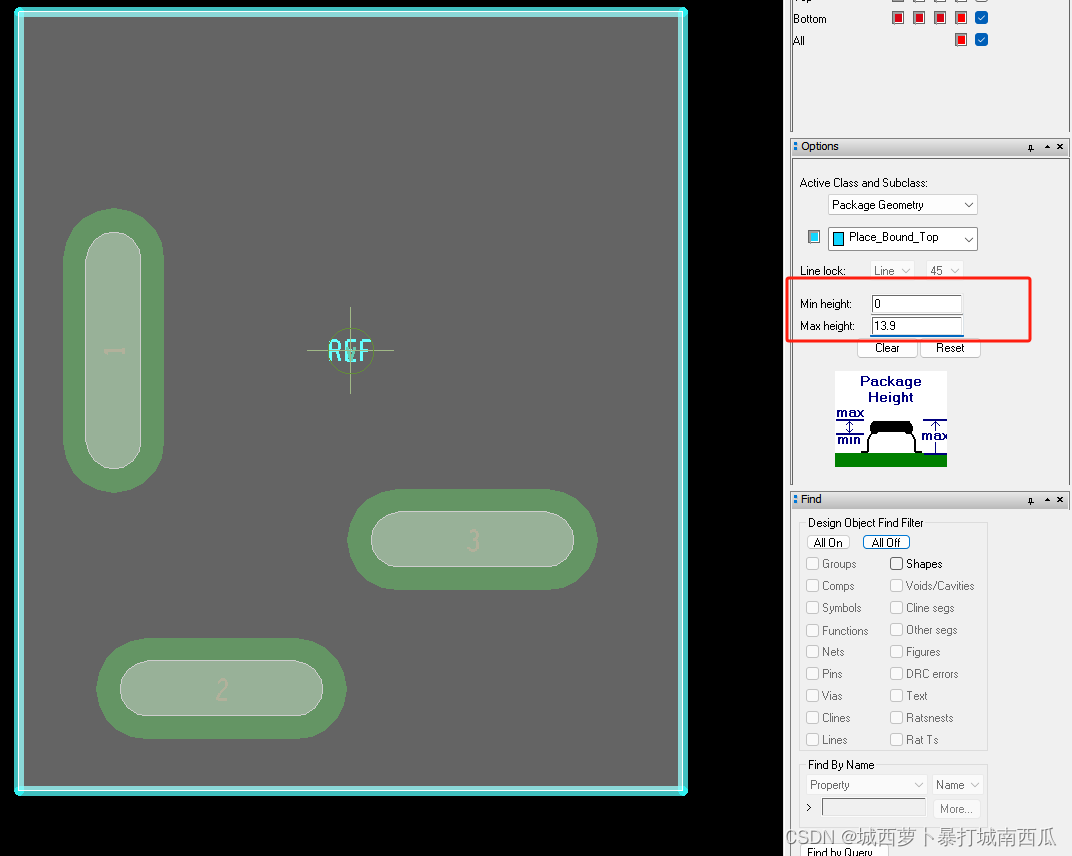Screen dimensions: 1072x856
Task: Select horizontal pad 2 on the canvas
Action: pyautogui.click(x=222, y=688)
